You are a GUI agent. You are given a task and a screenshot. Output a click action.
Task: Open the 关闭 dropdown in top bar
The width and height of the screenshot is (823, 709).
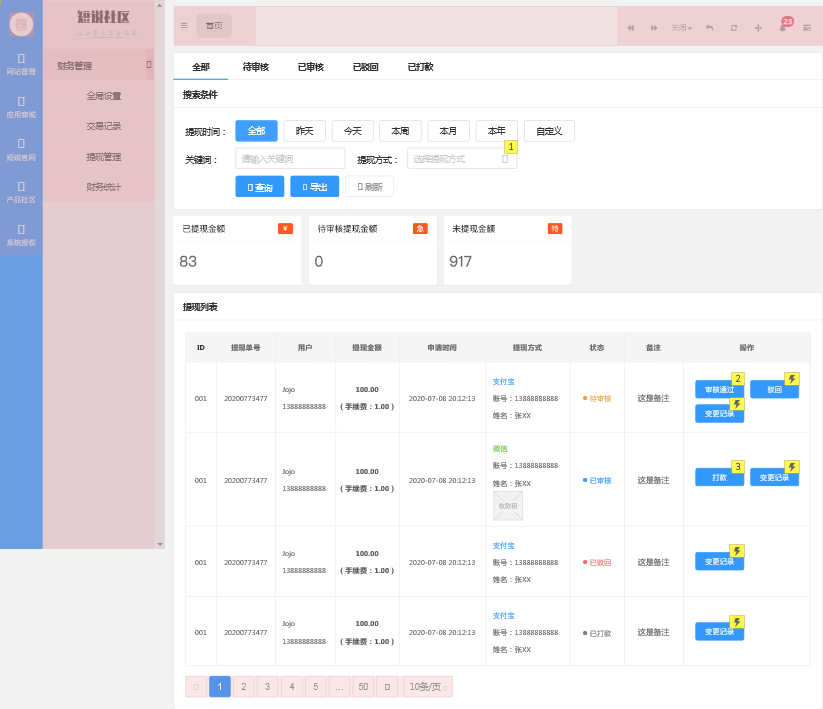pyautogui.click(x=681, y=28)
